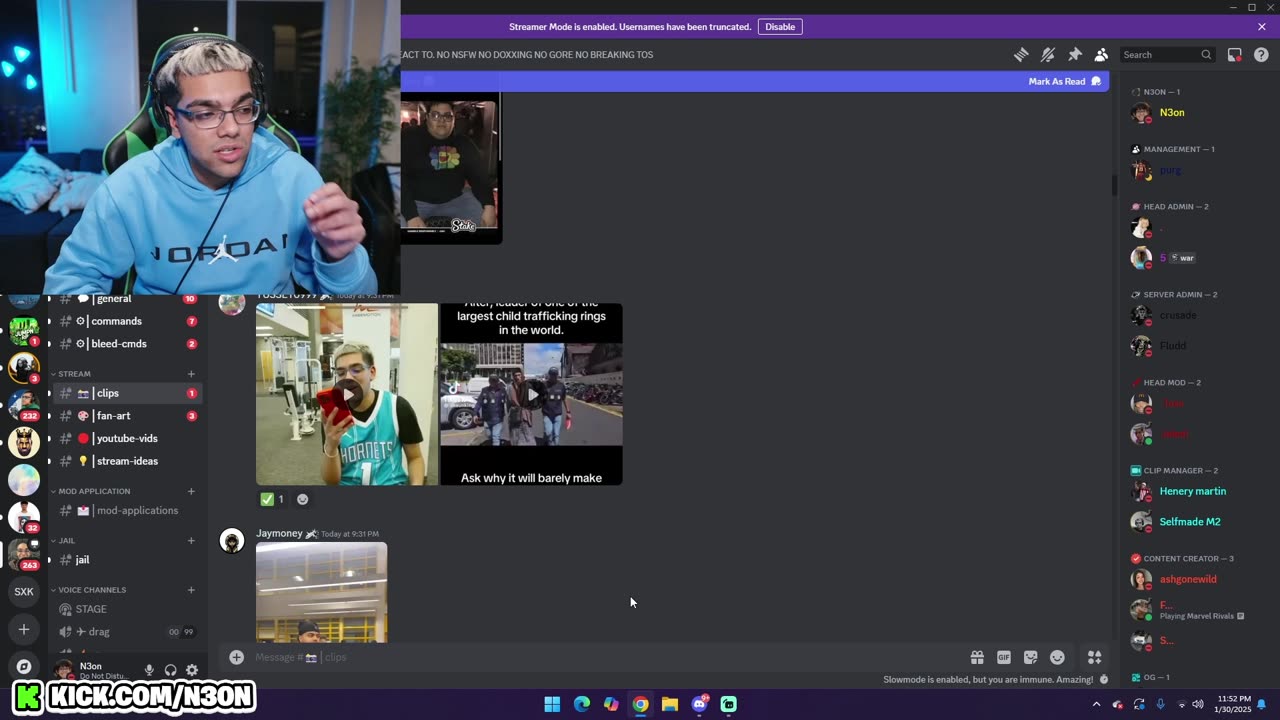Click the Search messages field

(x=1167, y=55)
